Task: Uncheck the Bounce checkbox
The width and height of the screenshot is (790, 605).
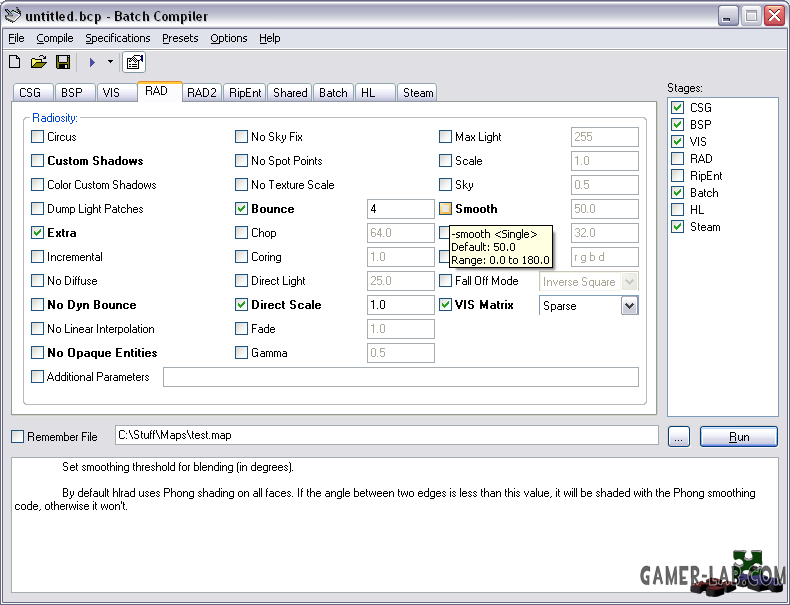Action: click(x=241, y=209)
